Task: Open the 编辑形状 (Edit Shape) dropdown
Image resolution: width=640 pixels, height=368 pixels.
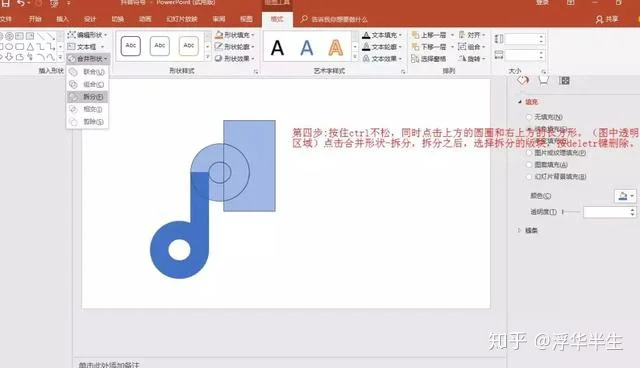Action: (87, 35)
